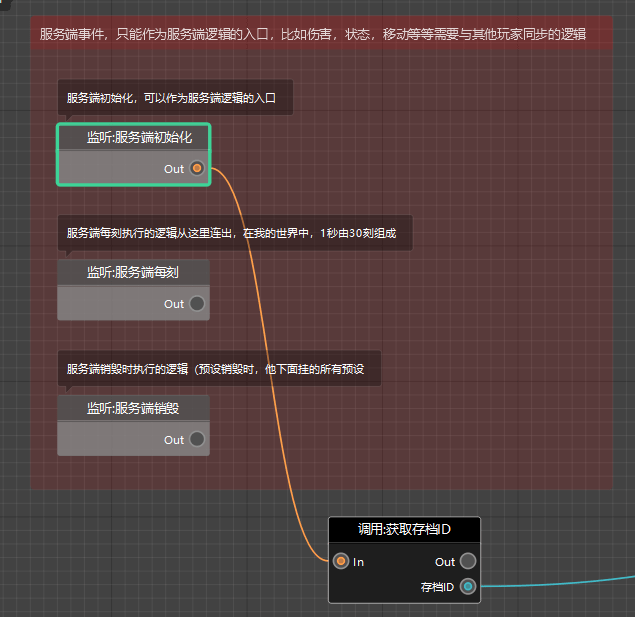
Task: Click the comment 服务端初始化,可以作为服务端逻辑的入口
Action: [175, 98]
